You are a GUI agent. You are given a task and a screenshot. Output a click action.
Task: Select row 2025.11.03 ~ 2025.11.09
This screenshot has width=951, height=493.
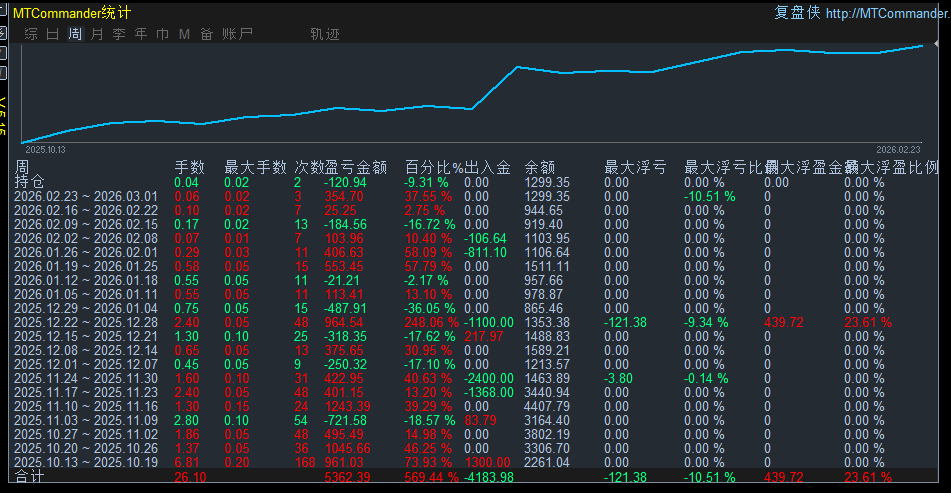click(86, 420)
